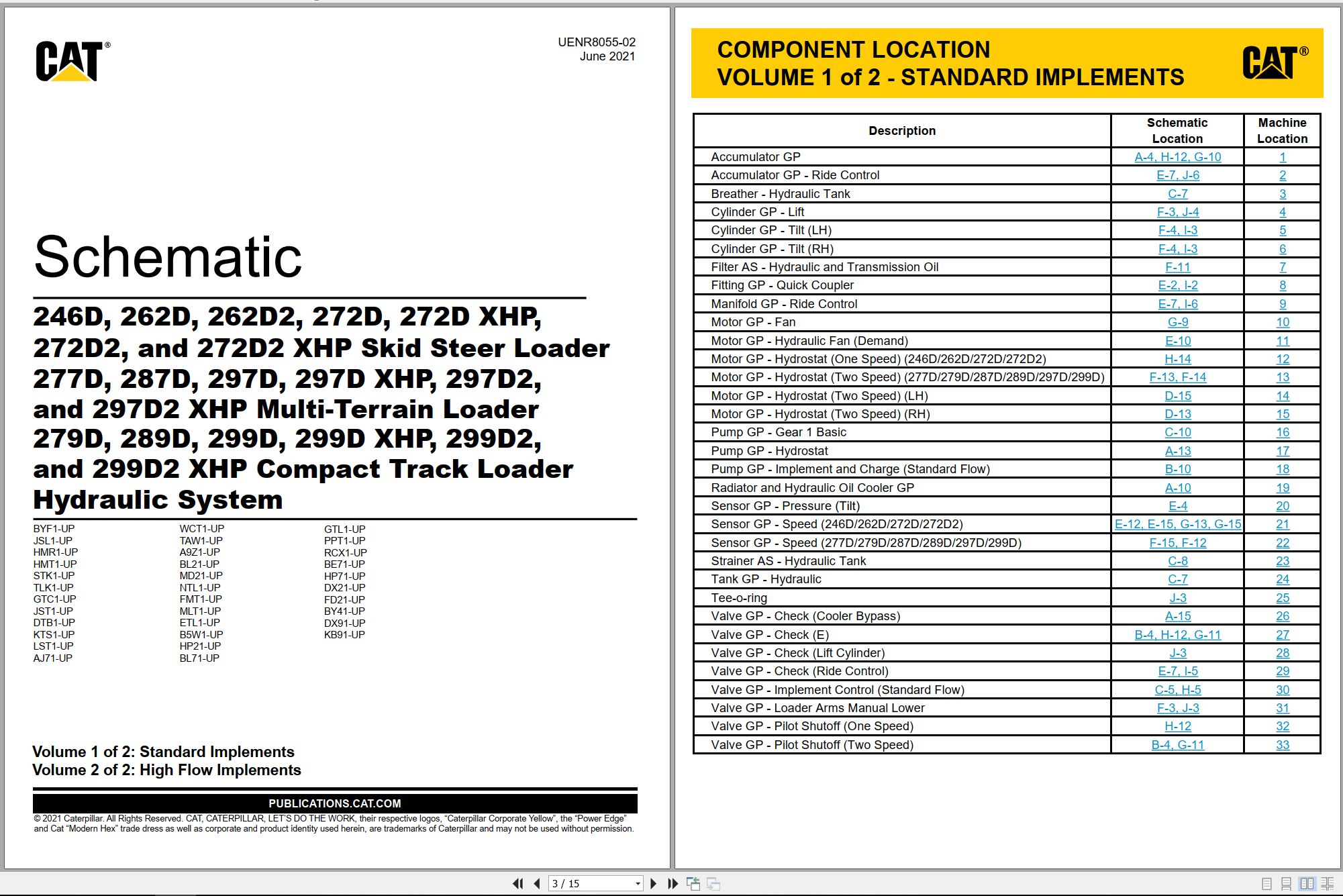
Task: Click the 'Accumulator GP - Ride Control' description
Action: click(x=795, y=175)
